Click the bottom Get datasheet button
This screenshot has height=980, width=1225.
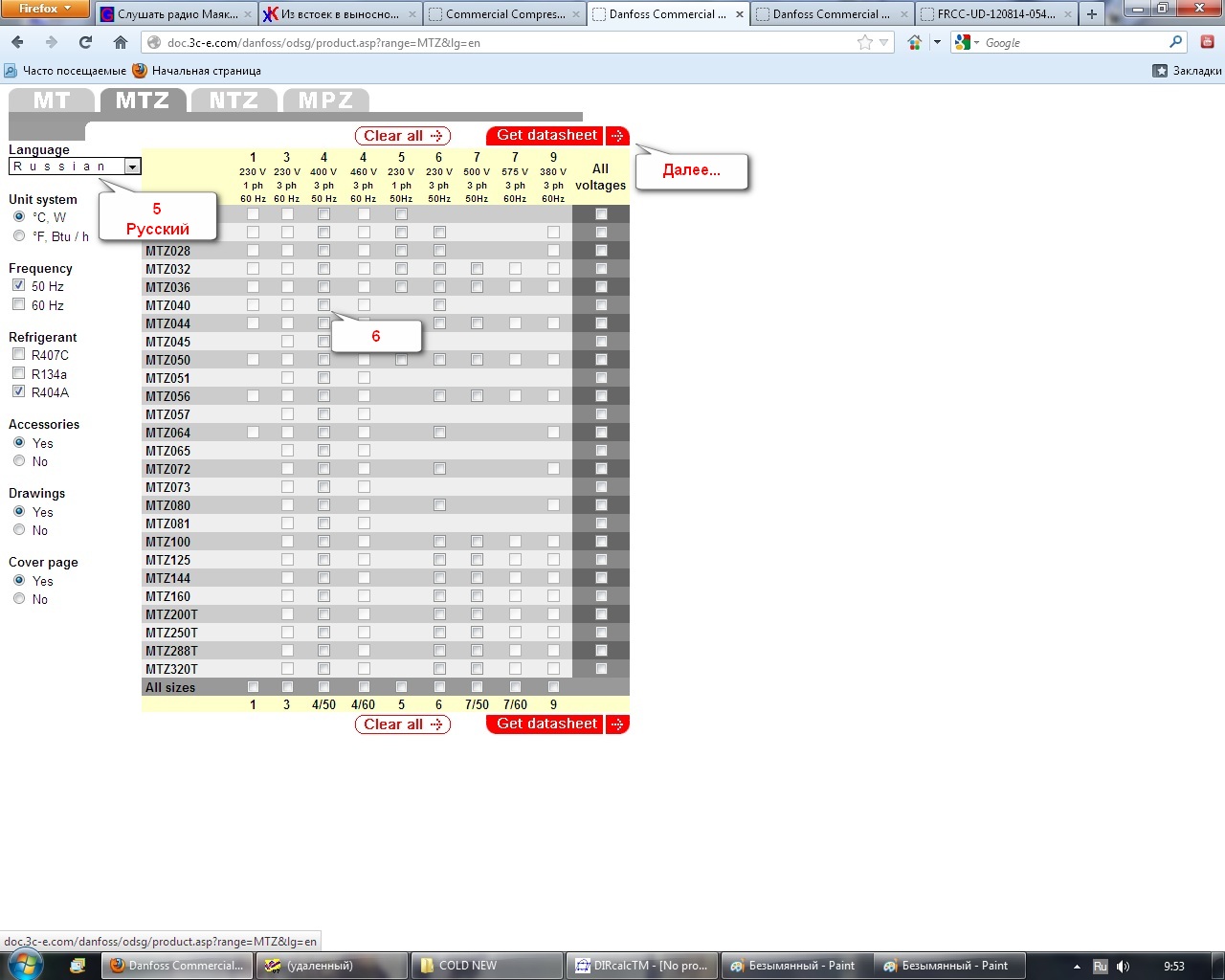point(558,724)
